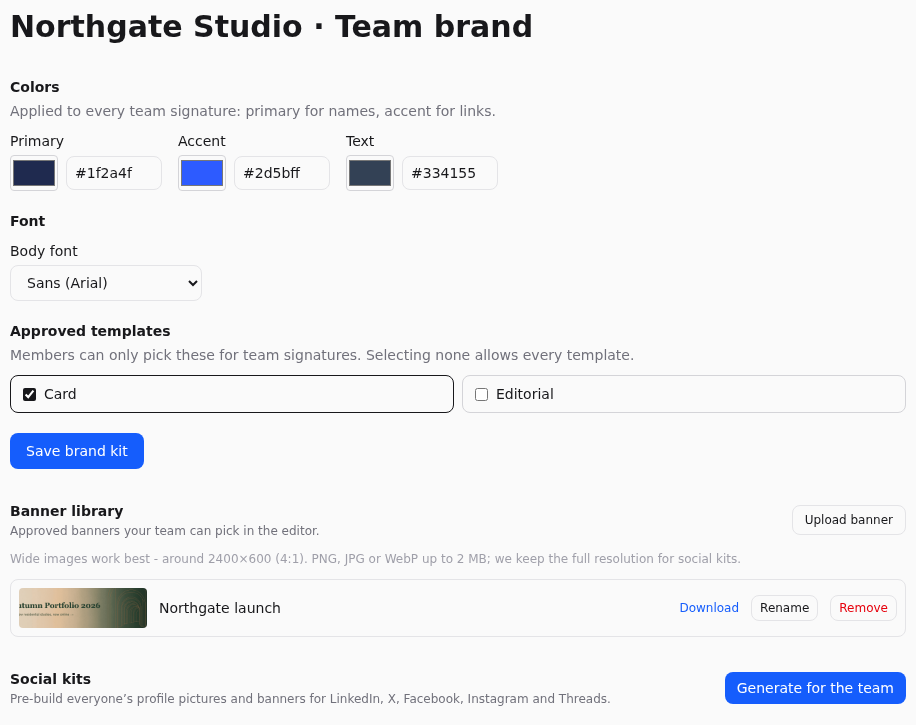This screenshot has width=916, height=725.
Task: Rename the Northgate launch banner
Action: tap(785, 608)
